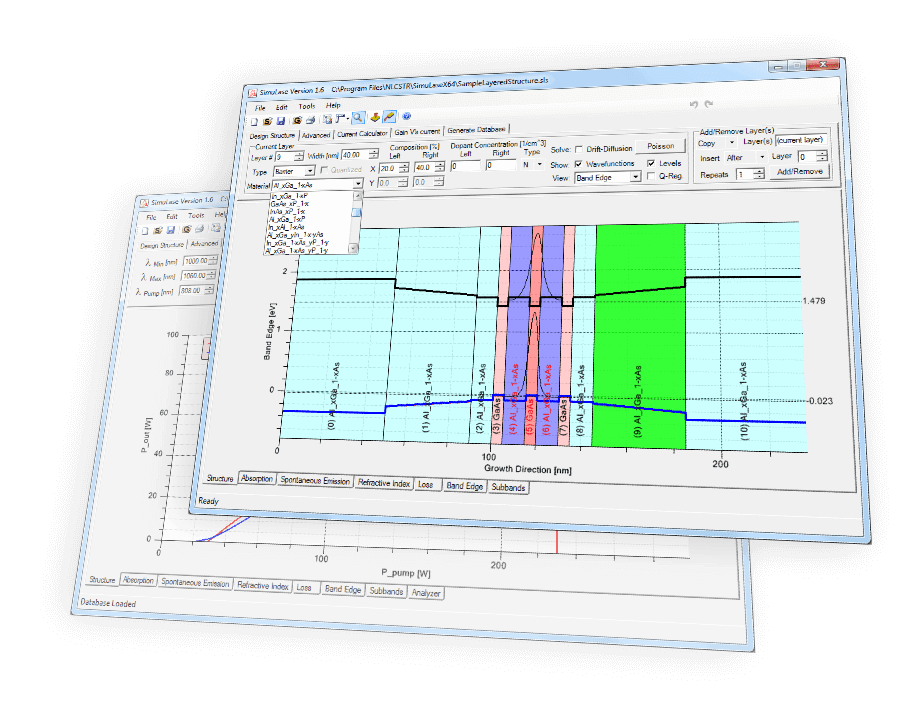Click the green layer (9) region in the plot
This screenshot has height=716, width=922.
(640, 336)
